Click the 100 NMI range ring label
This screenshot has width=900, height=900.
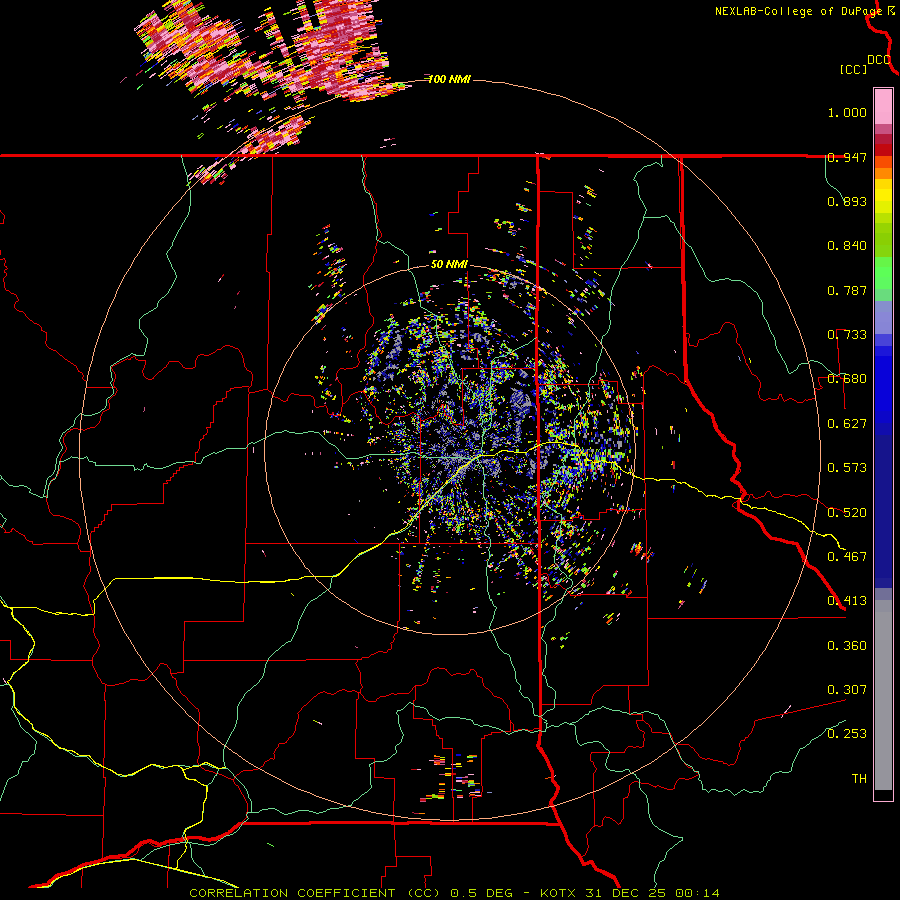click(449, 79)
